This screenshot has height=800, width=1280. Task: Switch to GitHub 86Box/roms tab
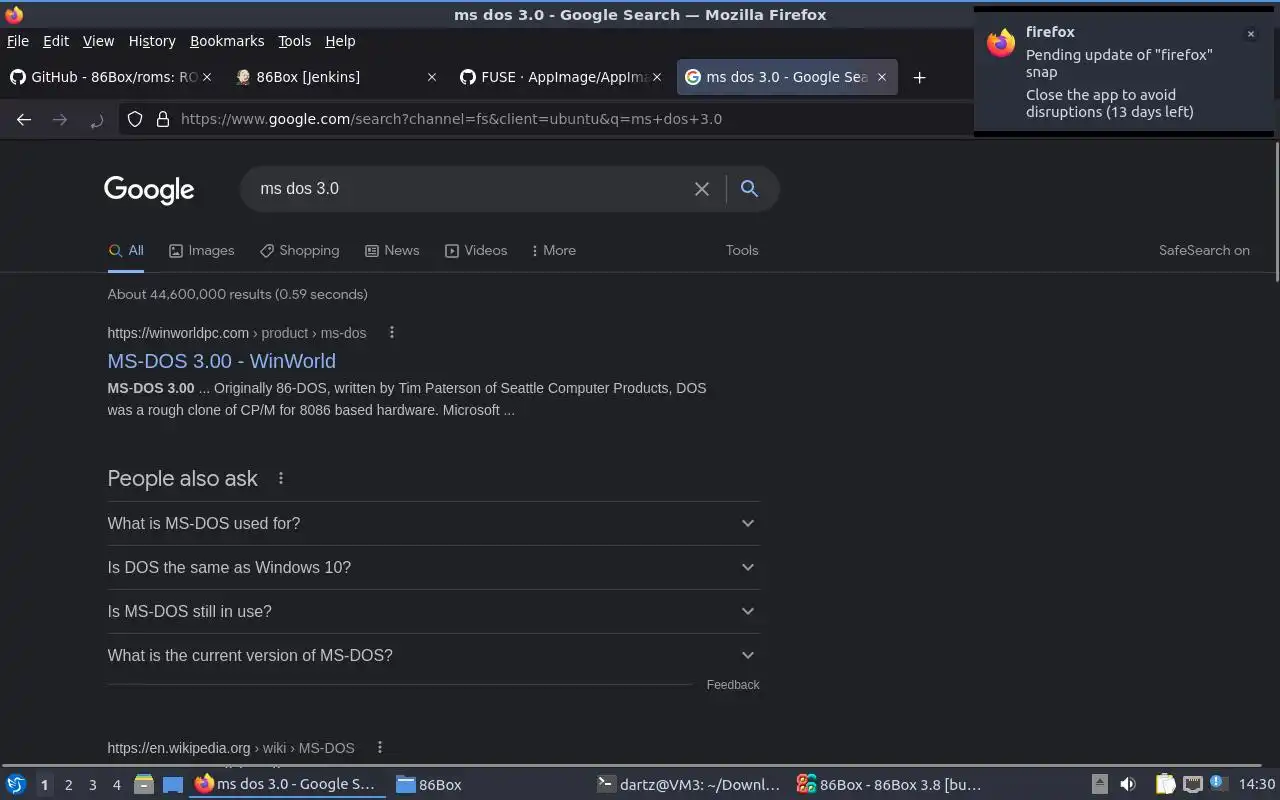coord(113,77)
